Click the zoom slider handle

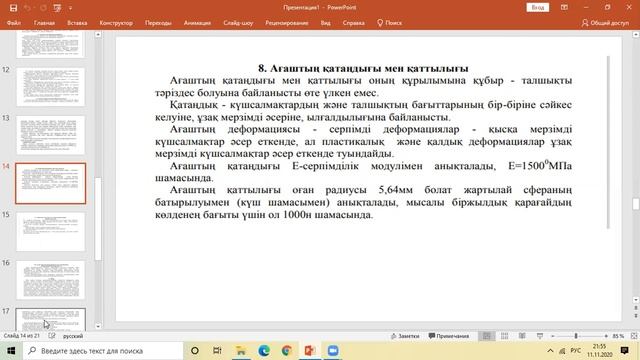point(576,336)
